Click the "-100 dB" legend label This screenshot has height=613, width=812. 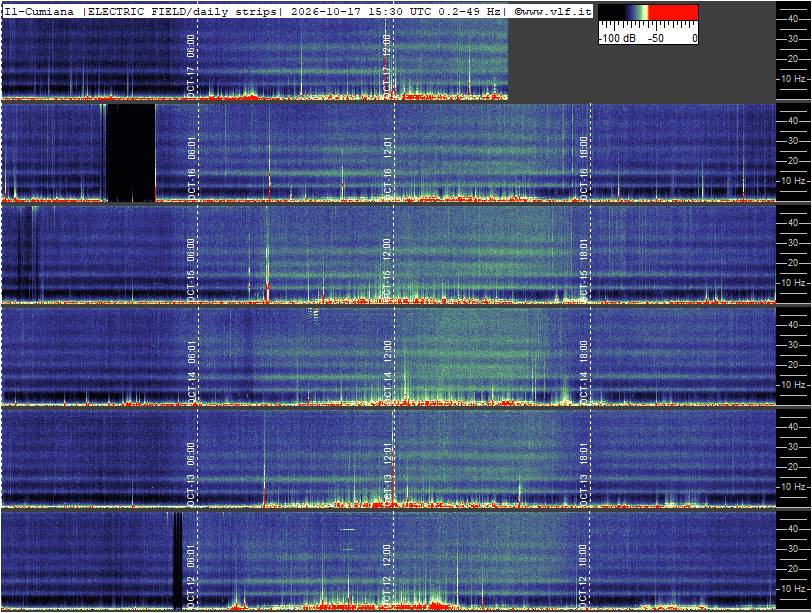click(x=617, y=38)
